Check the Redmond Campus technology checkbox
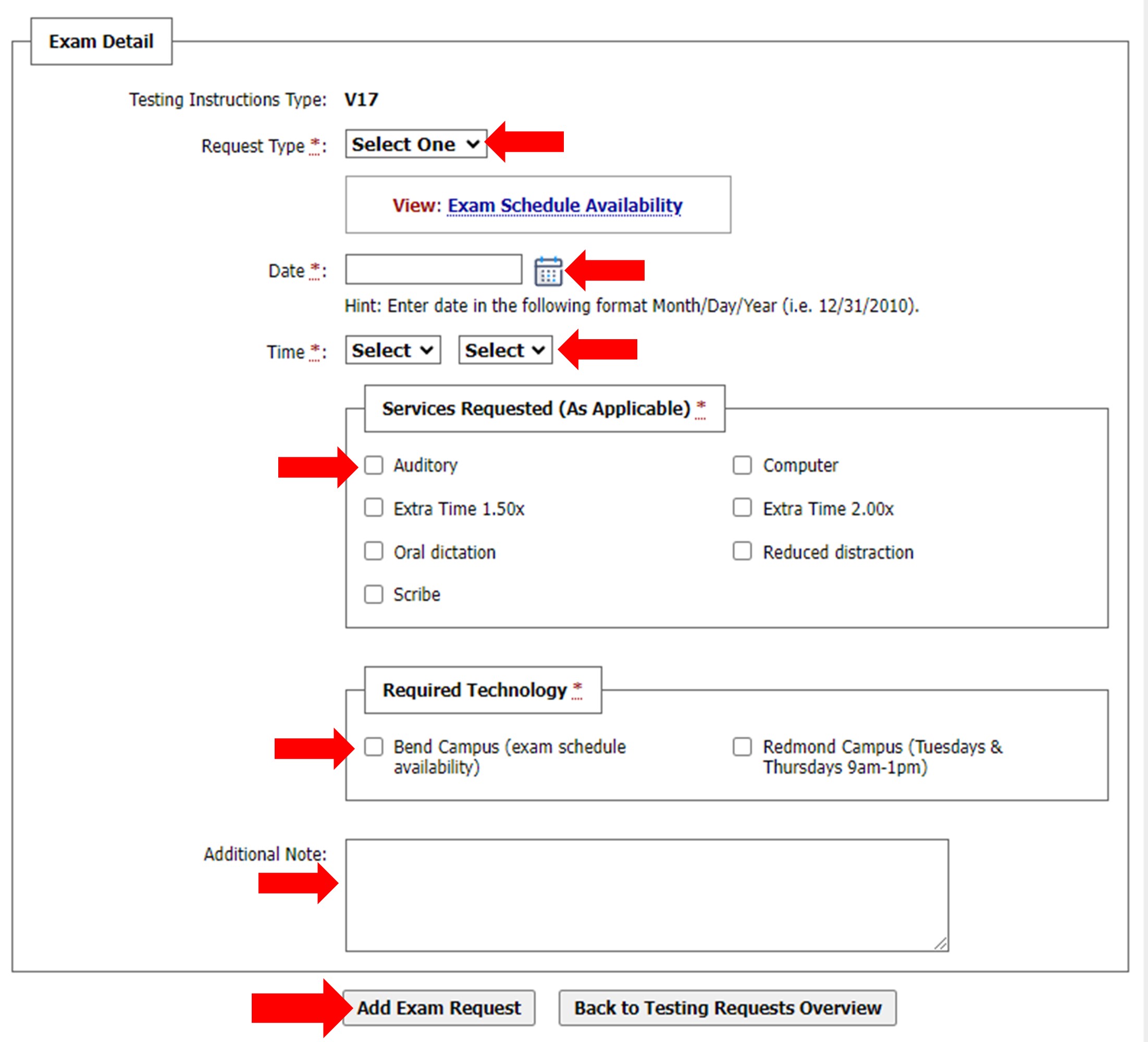Image resolution: width=1148 pixels, height=1042 pixels. click(742, 747)
